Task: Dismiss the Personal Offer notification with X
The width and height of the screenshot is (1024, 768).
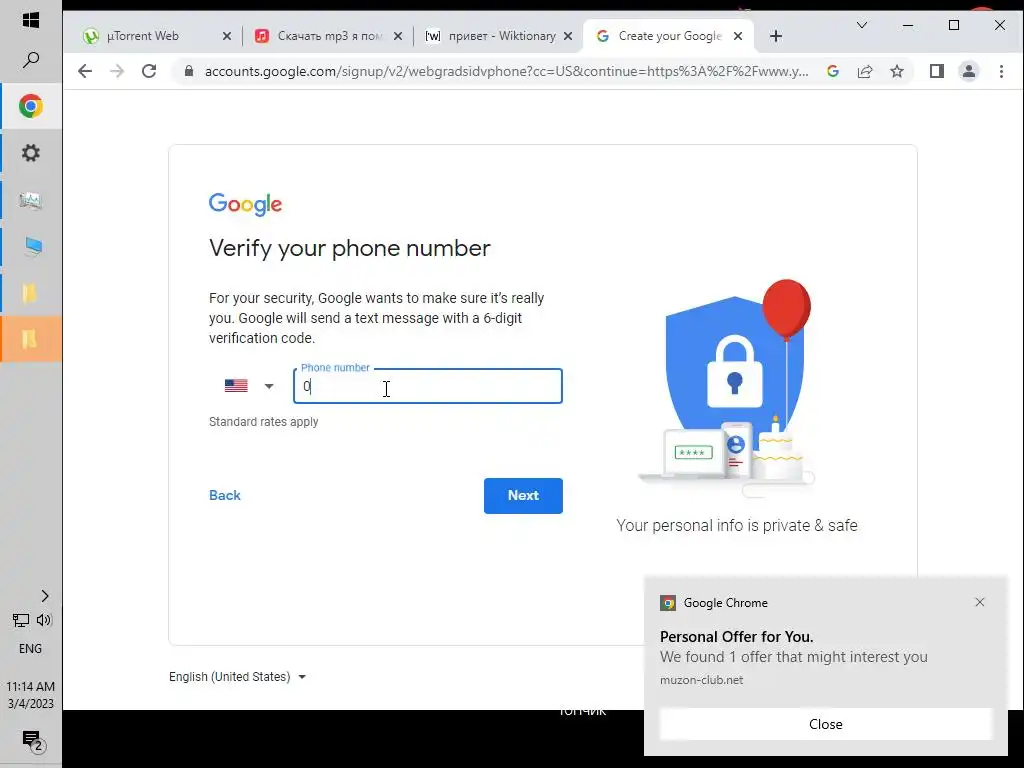Action: coord(980,602)
